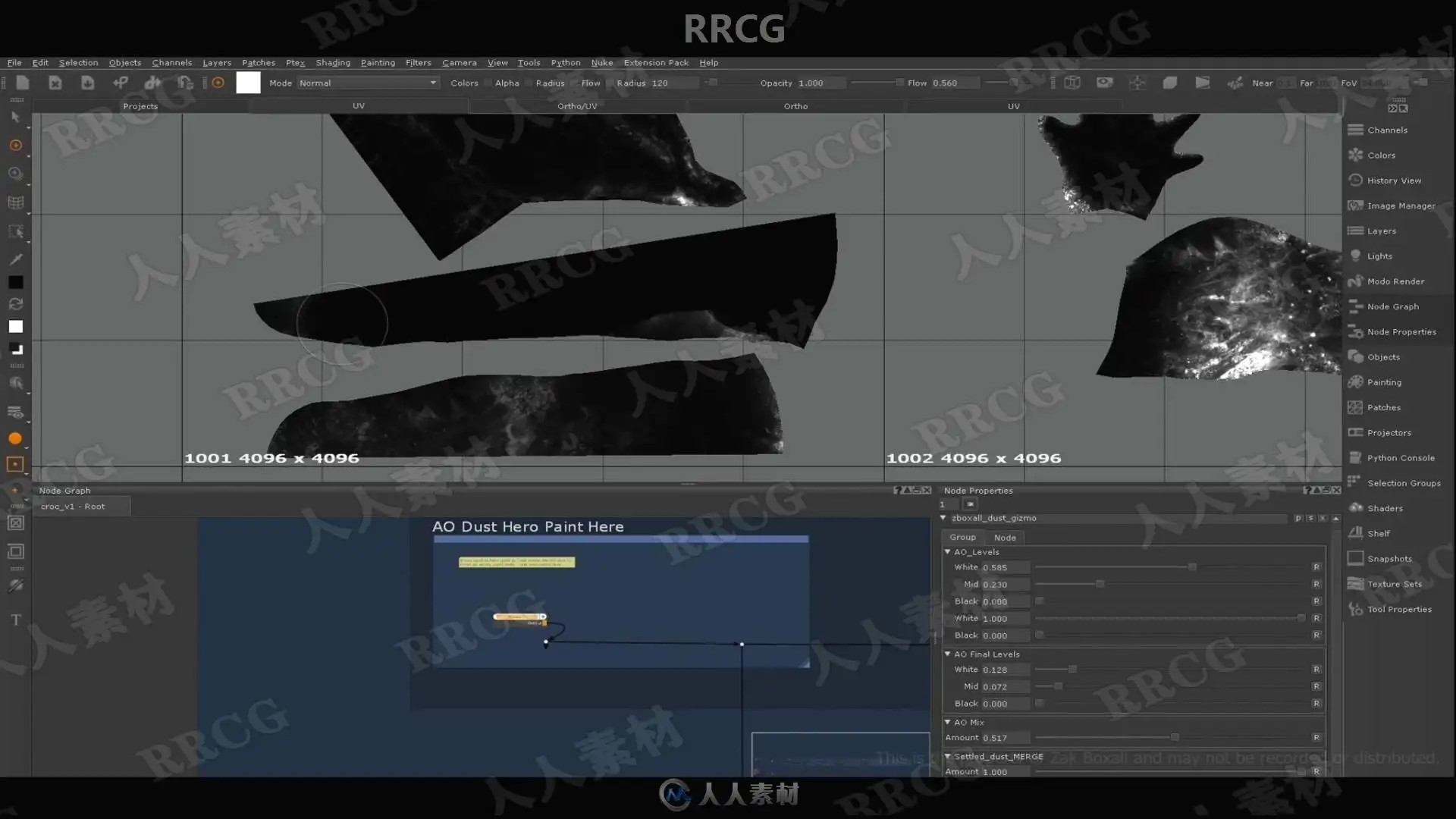Screen dimensions: 1456x819
Task: Click the 'x' button on zboxall_dust_gizmo header
Action: tap(1322, 518)
